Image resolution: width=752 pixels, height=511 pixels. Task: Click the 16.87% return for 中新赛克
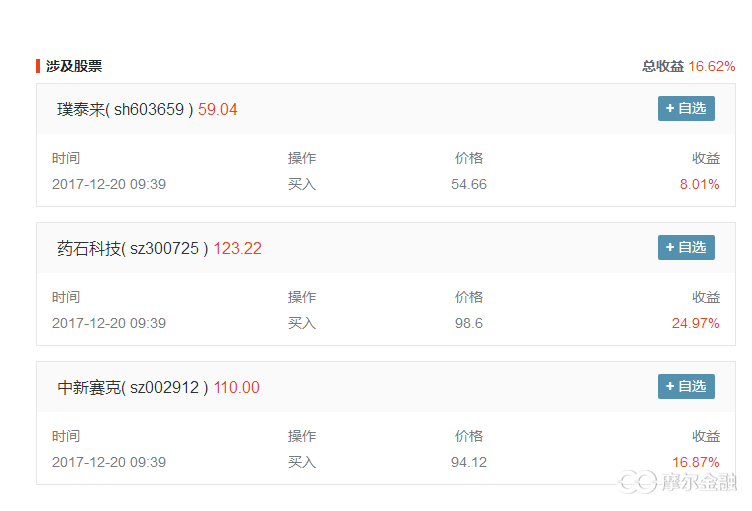pos(695,462)
